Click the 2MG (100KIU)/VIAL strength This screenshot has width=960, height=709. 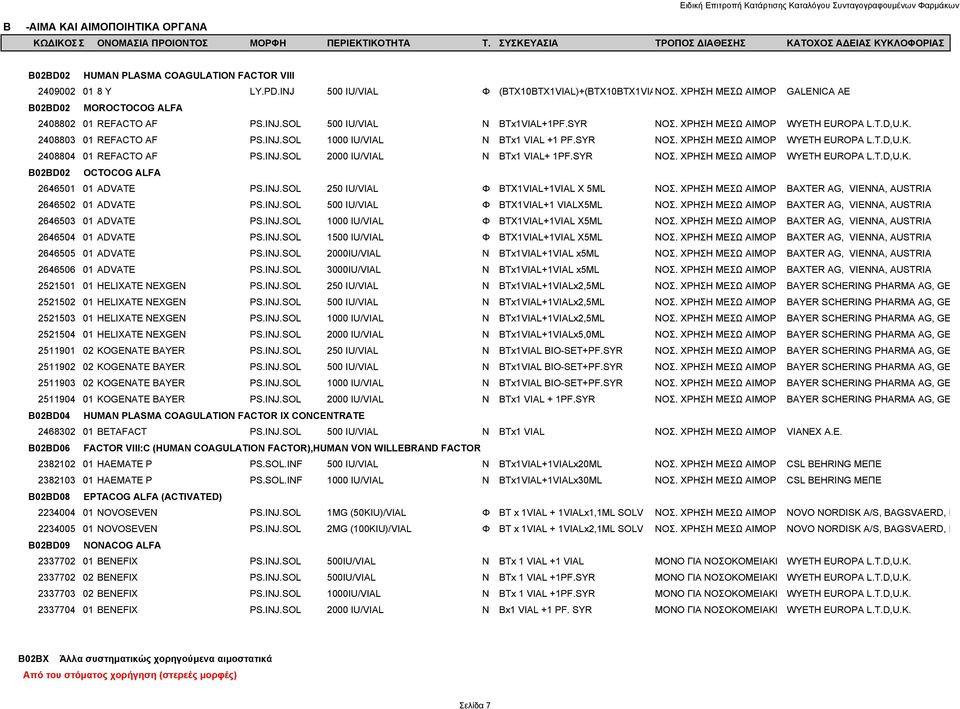pos(369,530)
